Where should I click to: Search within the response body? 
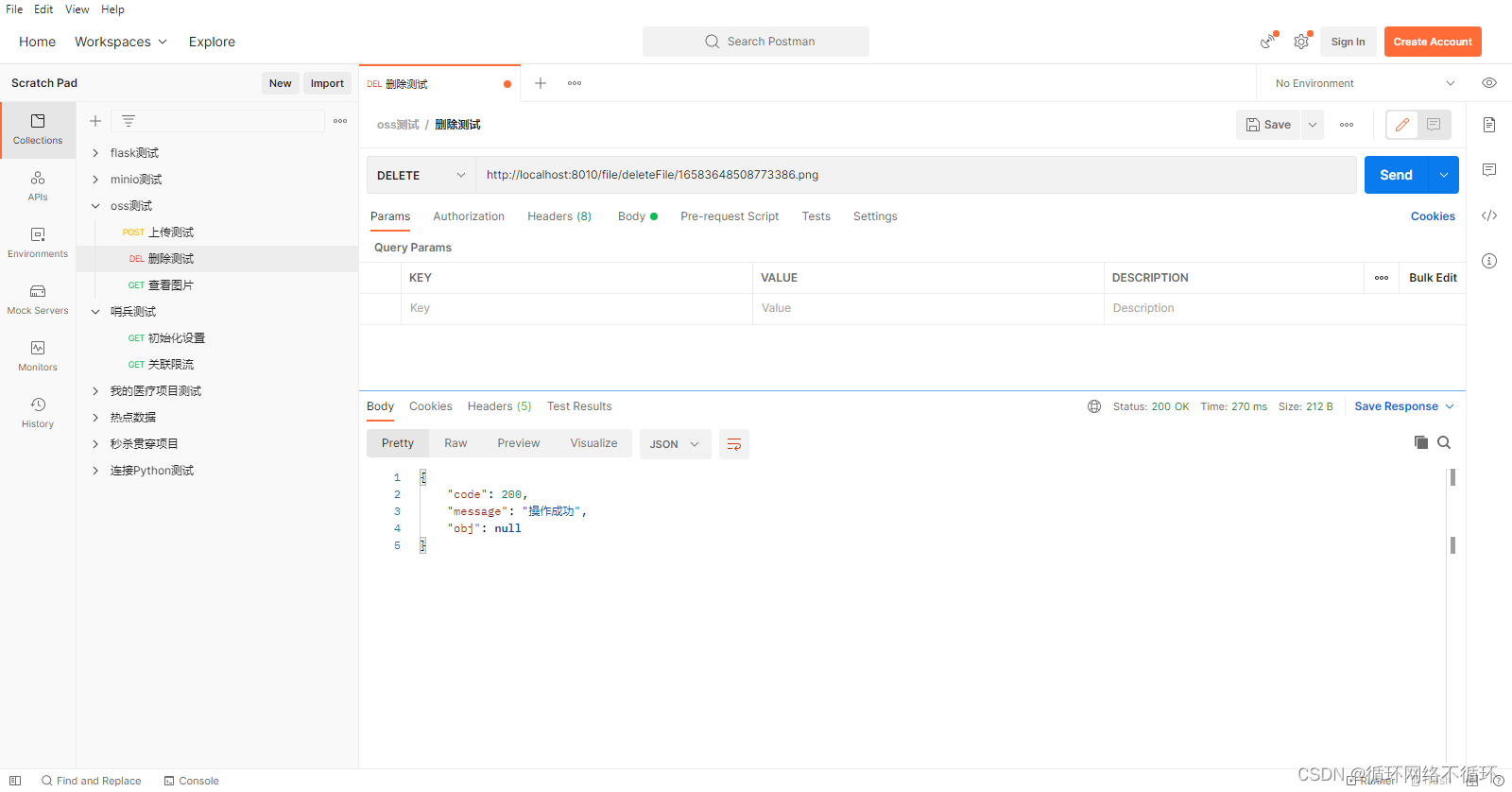click(x=1444, y=442)
